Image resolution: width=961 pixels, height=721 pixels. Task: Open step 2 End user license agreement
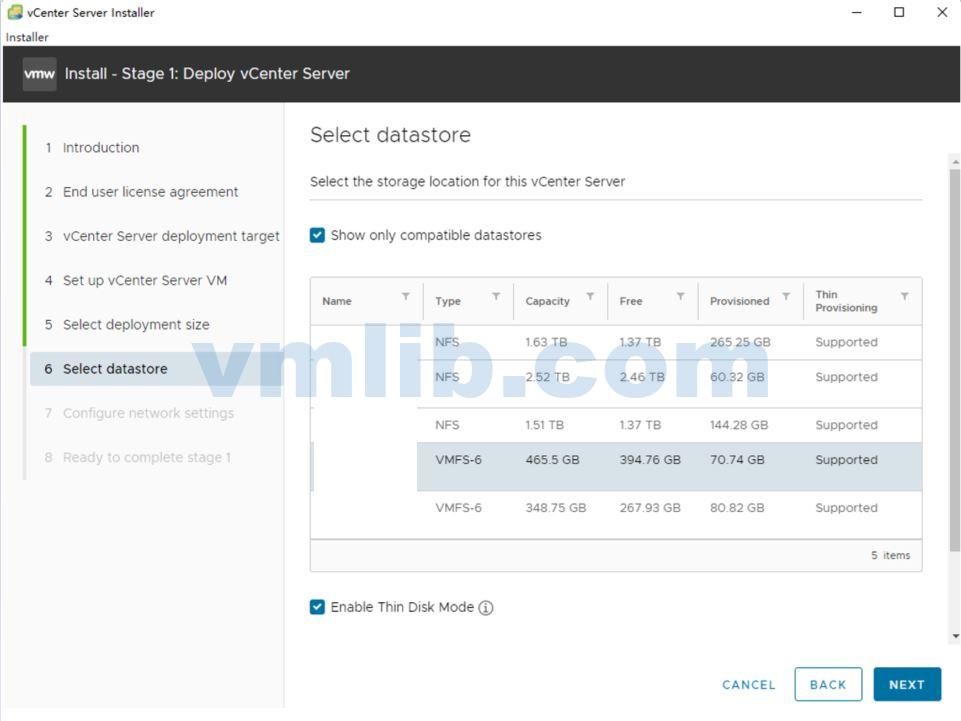pos(141,192)
